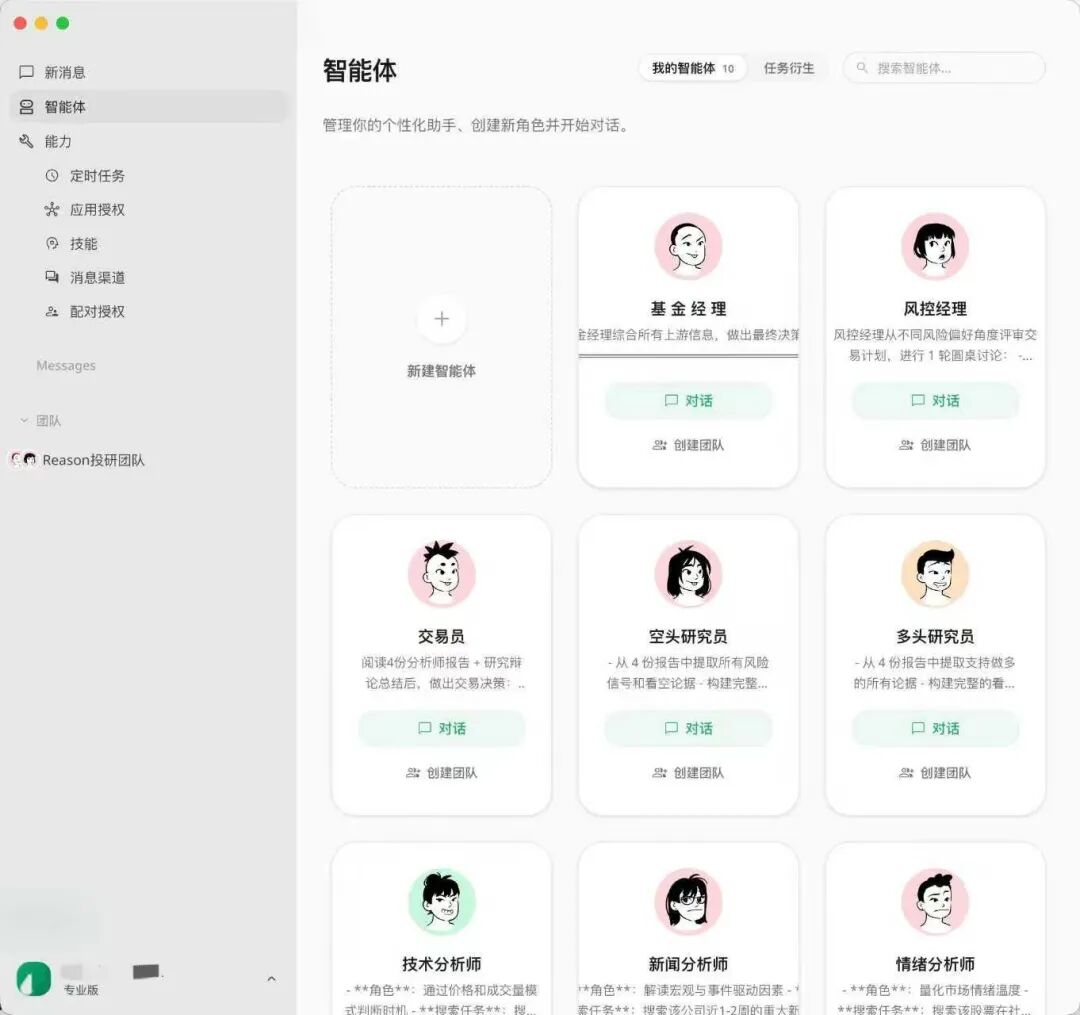Click the green app logo at bottom left

[33, 978]
